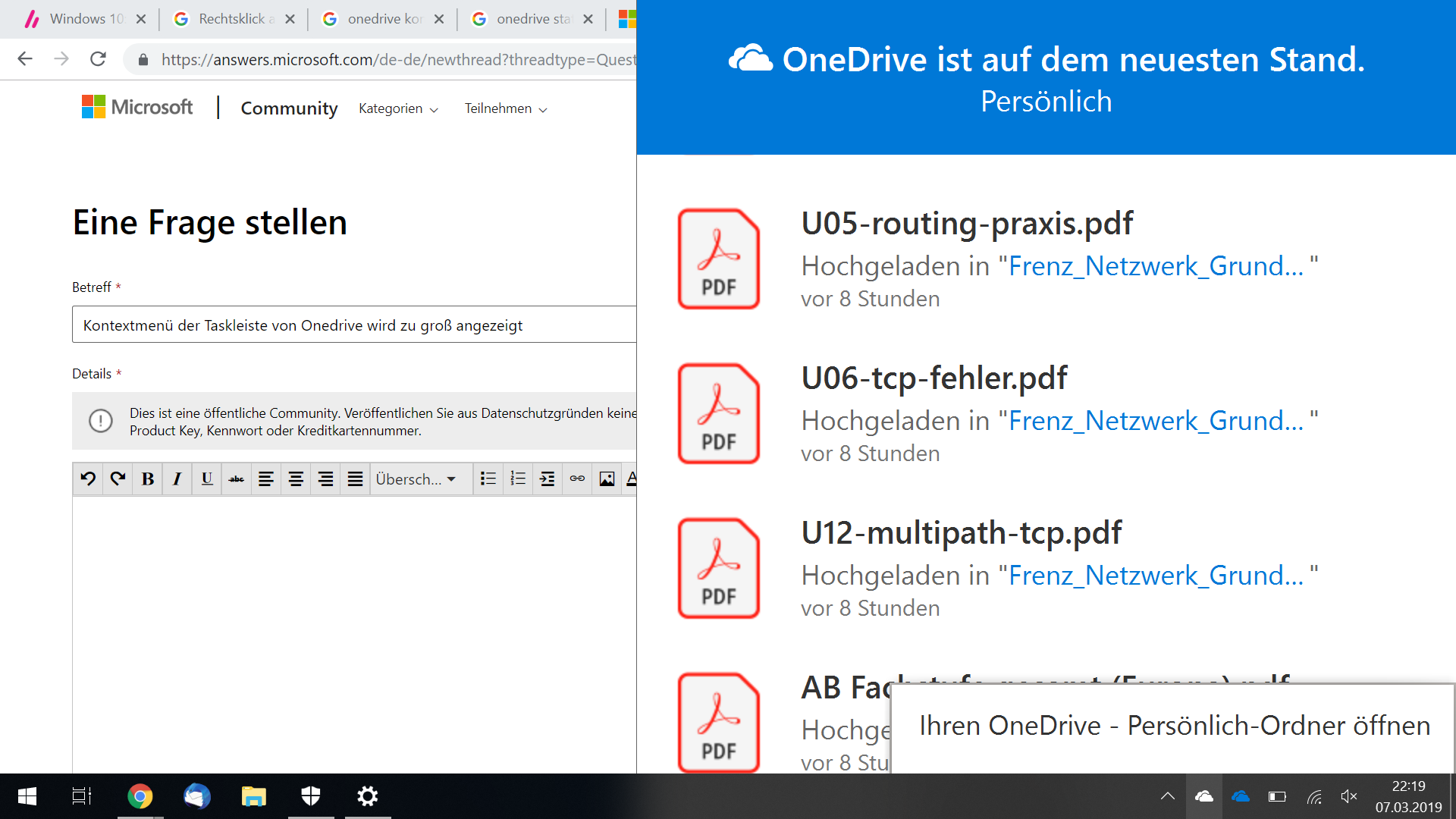Click the battery tray icon
Screen dimensions: 1456x819
[x=1277, y=796]
